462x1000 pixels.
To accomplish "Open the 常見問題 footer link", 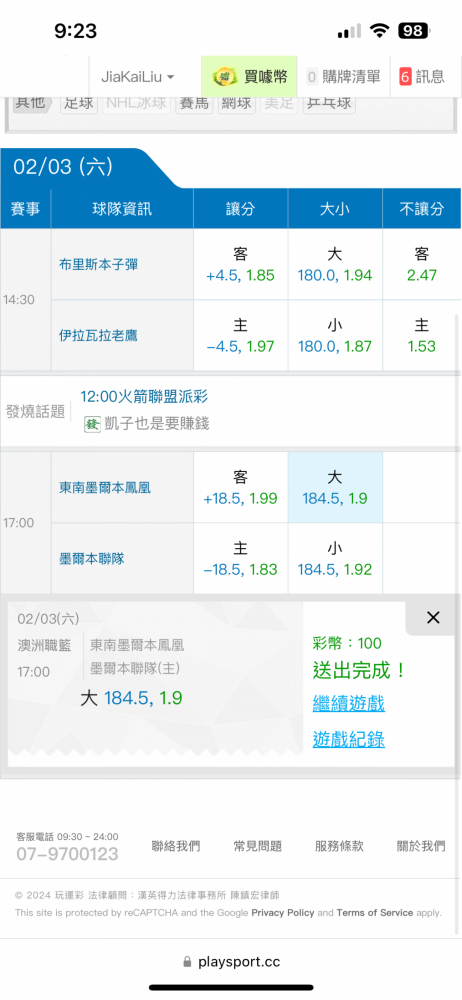I will (x=257, y=846).
